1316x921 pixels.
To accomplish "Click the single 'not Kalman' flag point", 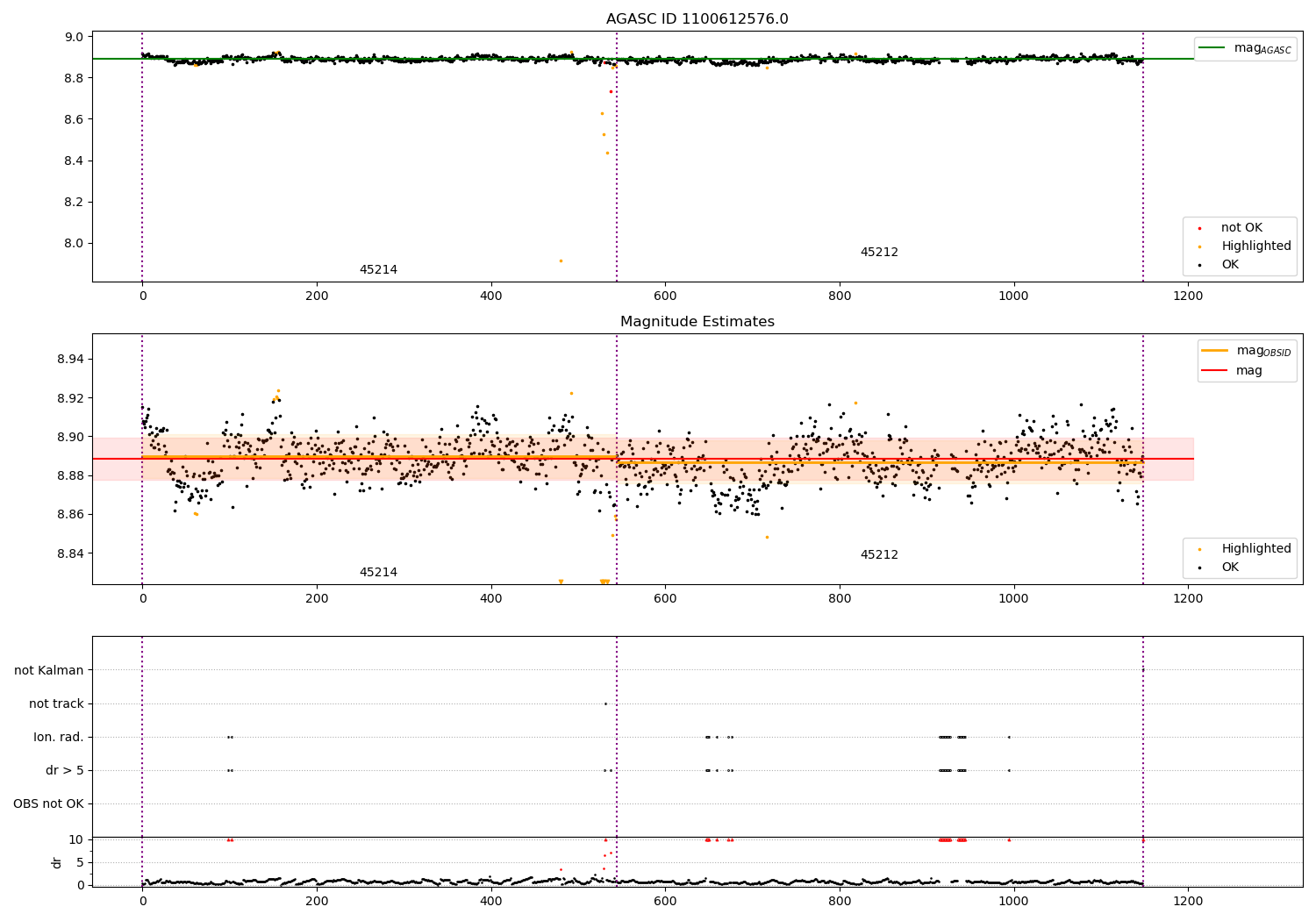I will point(1142,670).
